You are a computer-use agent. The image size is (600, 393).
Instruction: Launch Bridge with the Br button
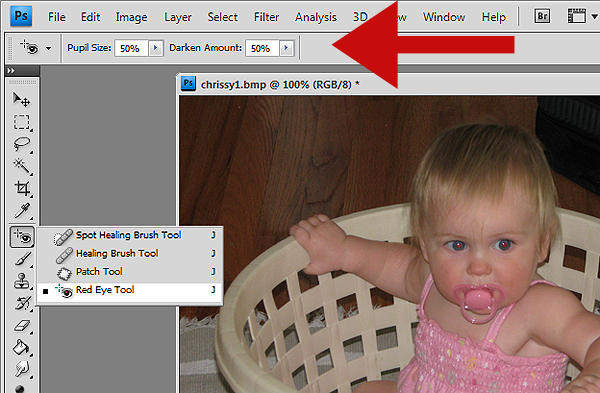[x=542, y=16]
